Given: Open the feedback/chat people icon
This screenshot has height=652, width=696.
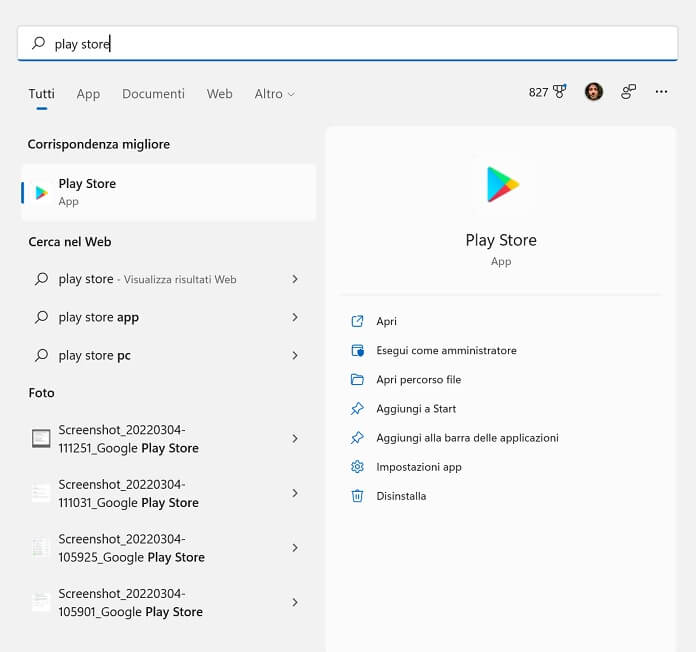Looking at the screenshot, I should tap(628, 92).
